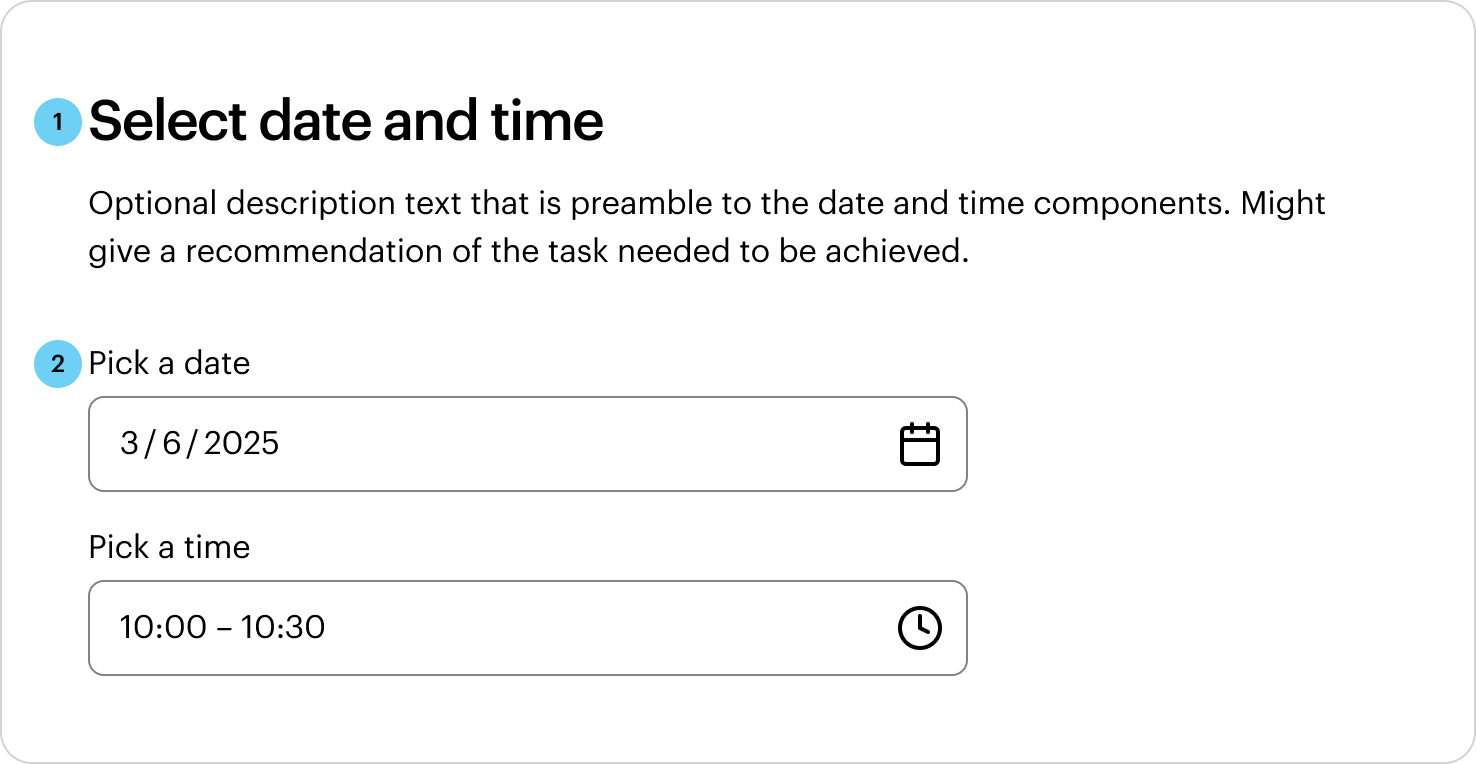
Task: Click the clock glyph in the time field
Action: 920,627
